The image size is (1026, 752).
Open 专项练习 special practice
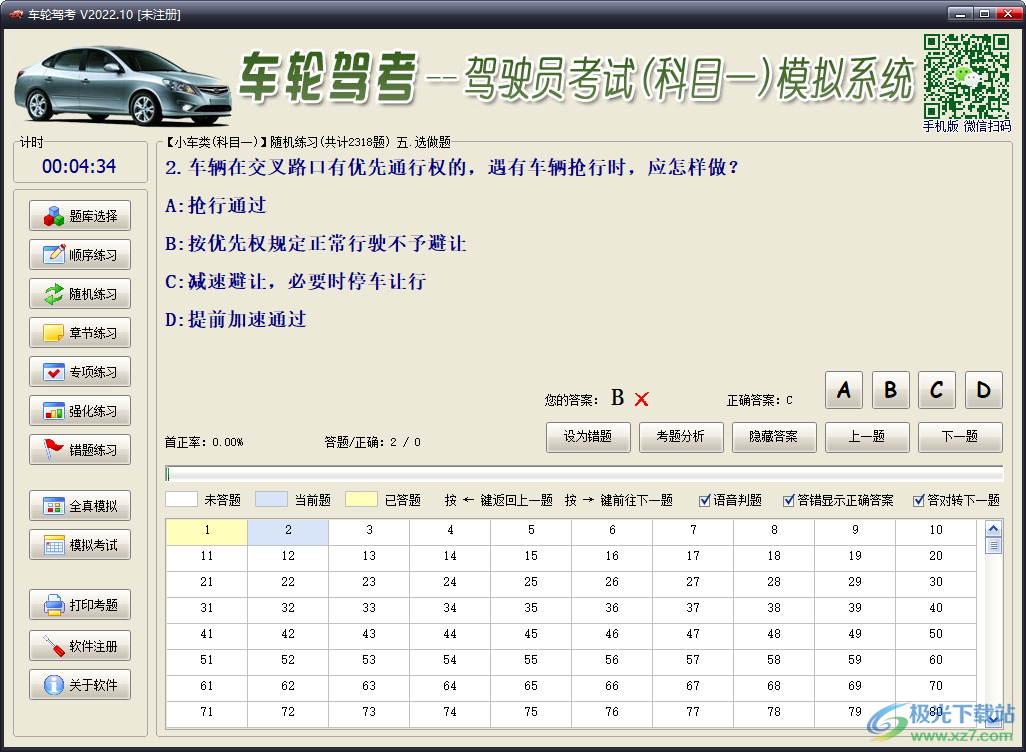80,372
